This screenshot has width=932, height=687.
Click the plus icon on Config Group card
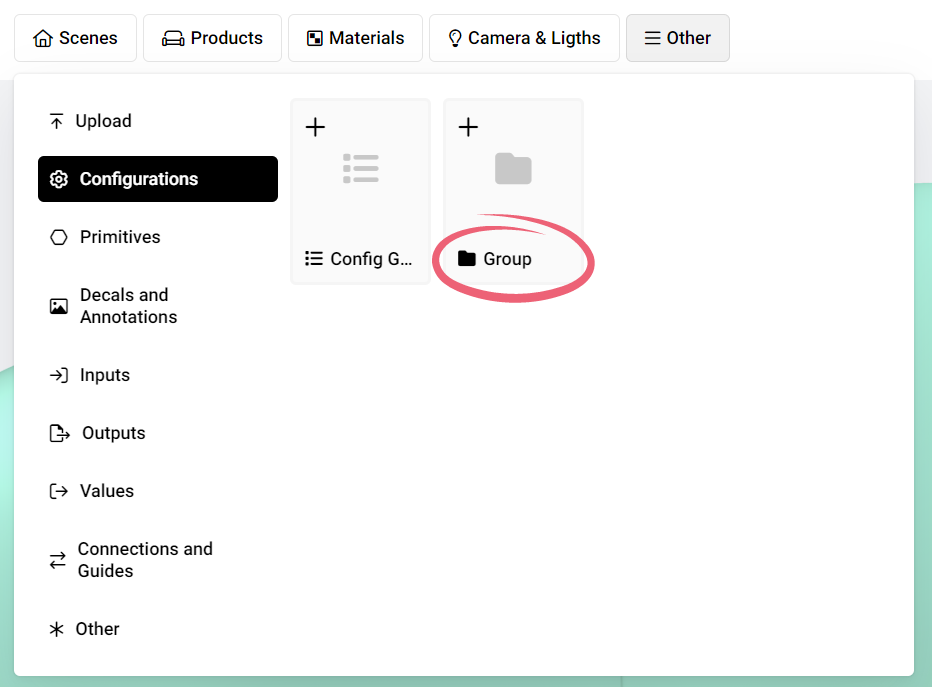point(315,127)
